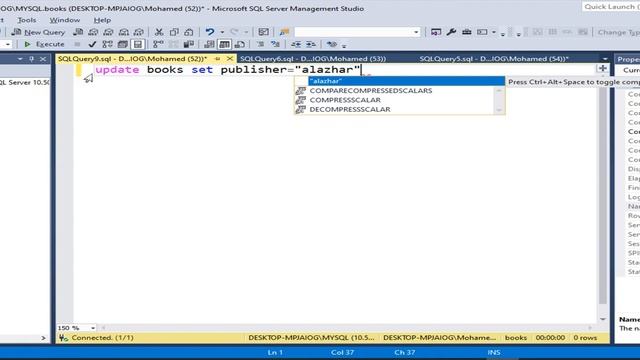Comment out the selected lines

pyautogui.click(x=260, y=44)
